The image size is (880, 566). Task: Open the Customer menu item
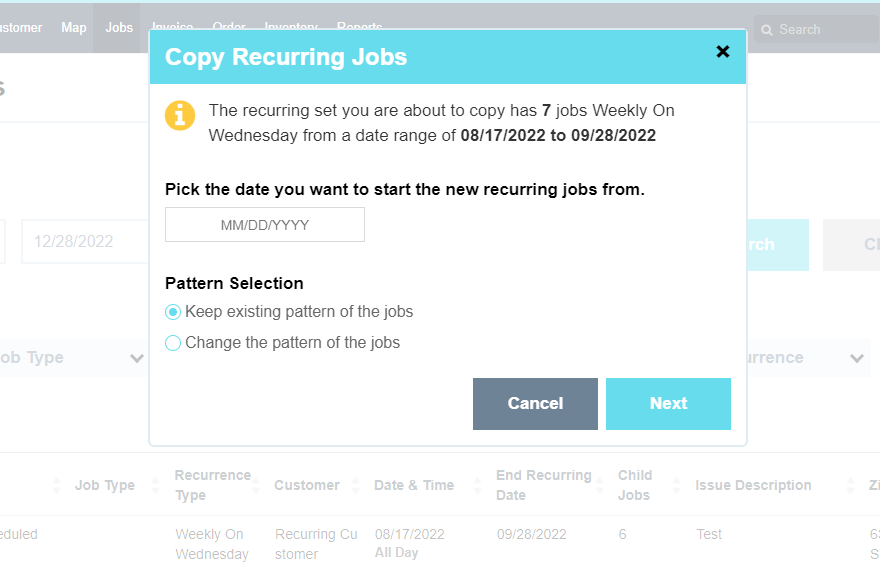tap(20, 28)
